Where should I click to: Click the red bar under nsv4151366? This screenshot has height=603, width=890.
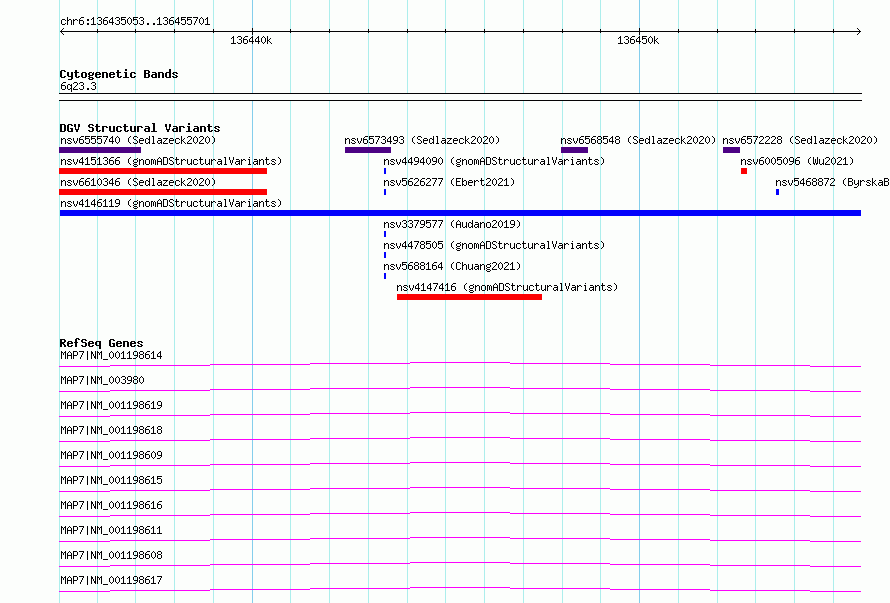[163, 171]
